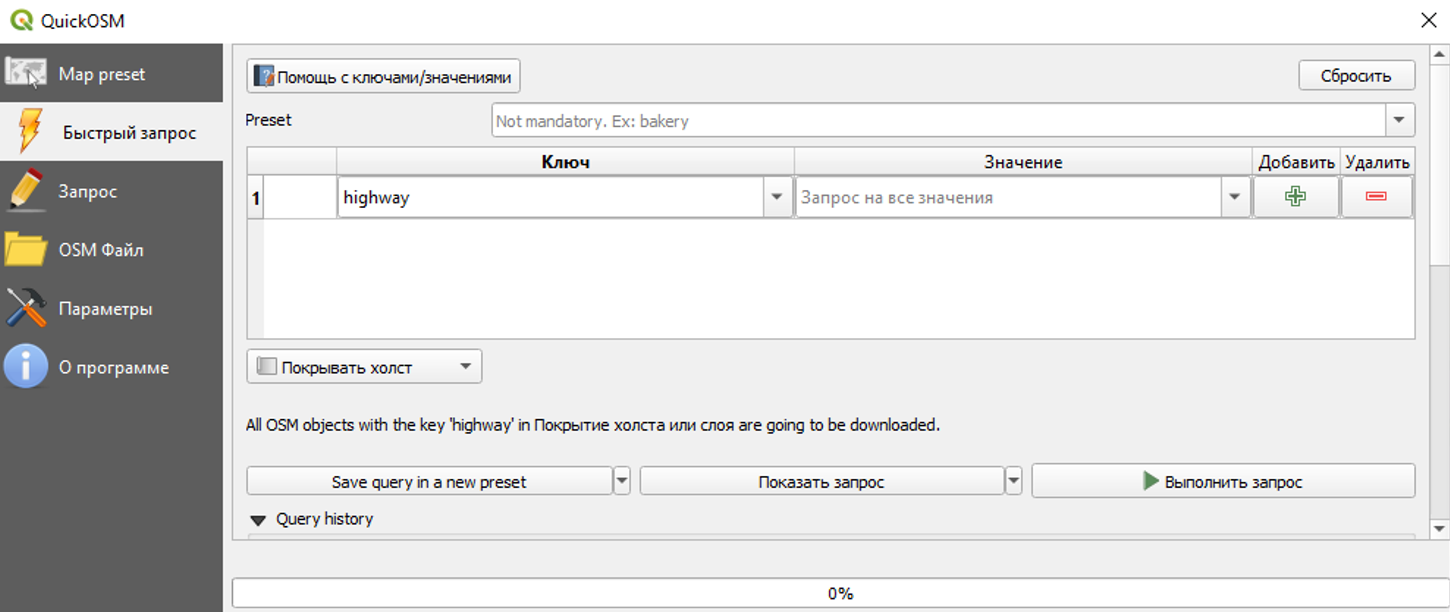This screenshot has width=1450, height=612.
Task: Click the pencil Запрос icon
Action: click(x=26, y=191)
